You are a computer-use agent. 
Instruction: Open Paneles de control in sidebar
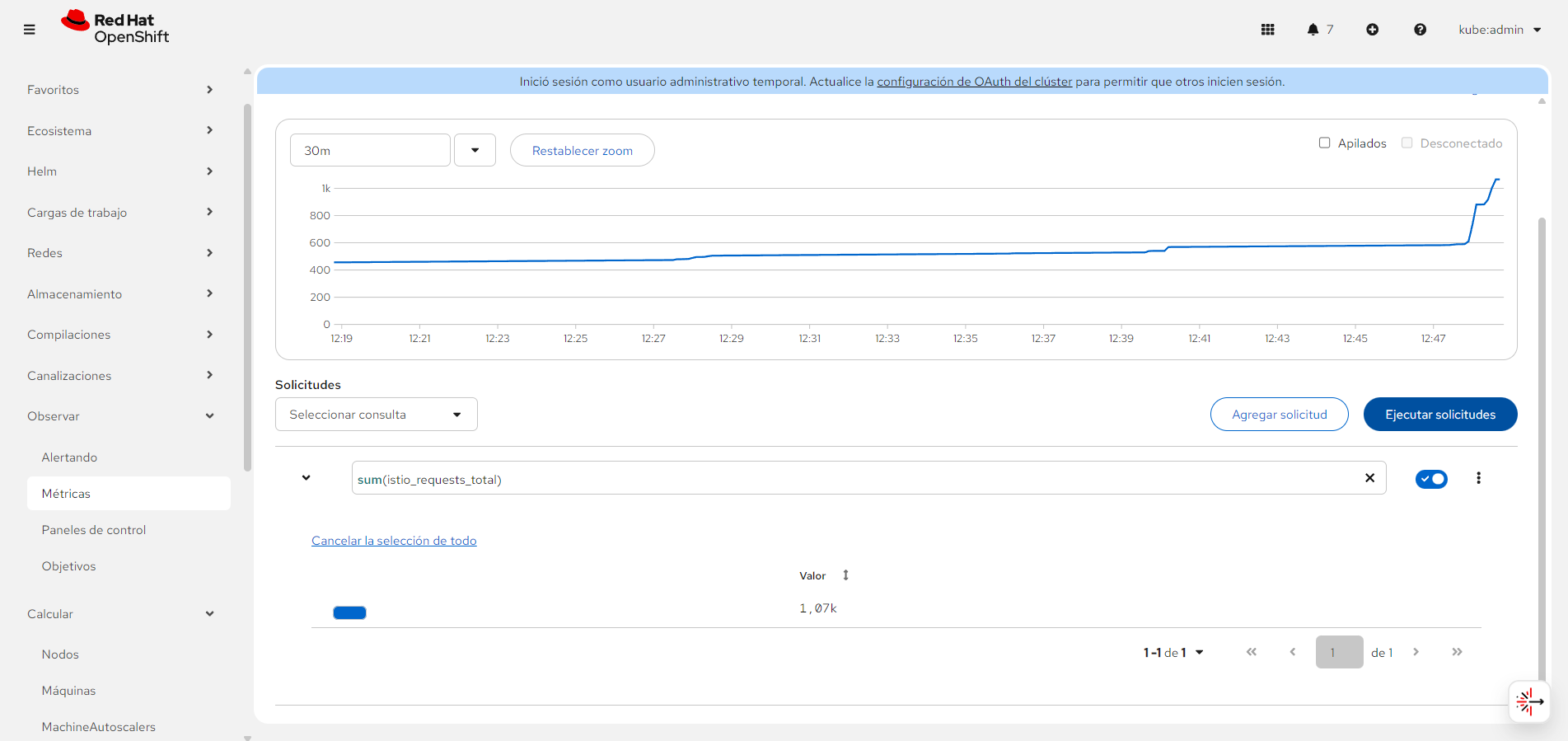[x=94, y=530]
